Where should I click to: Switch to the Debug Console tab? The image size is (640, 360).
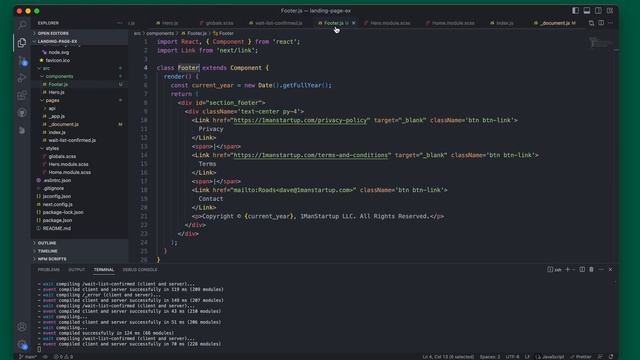(x=140, y=270)
